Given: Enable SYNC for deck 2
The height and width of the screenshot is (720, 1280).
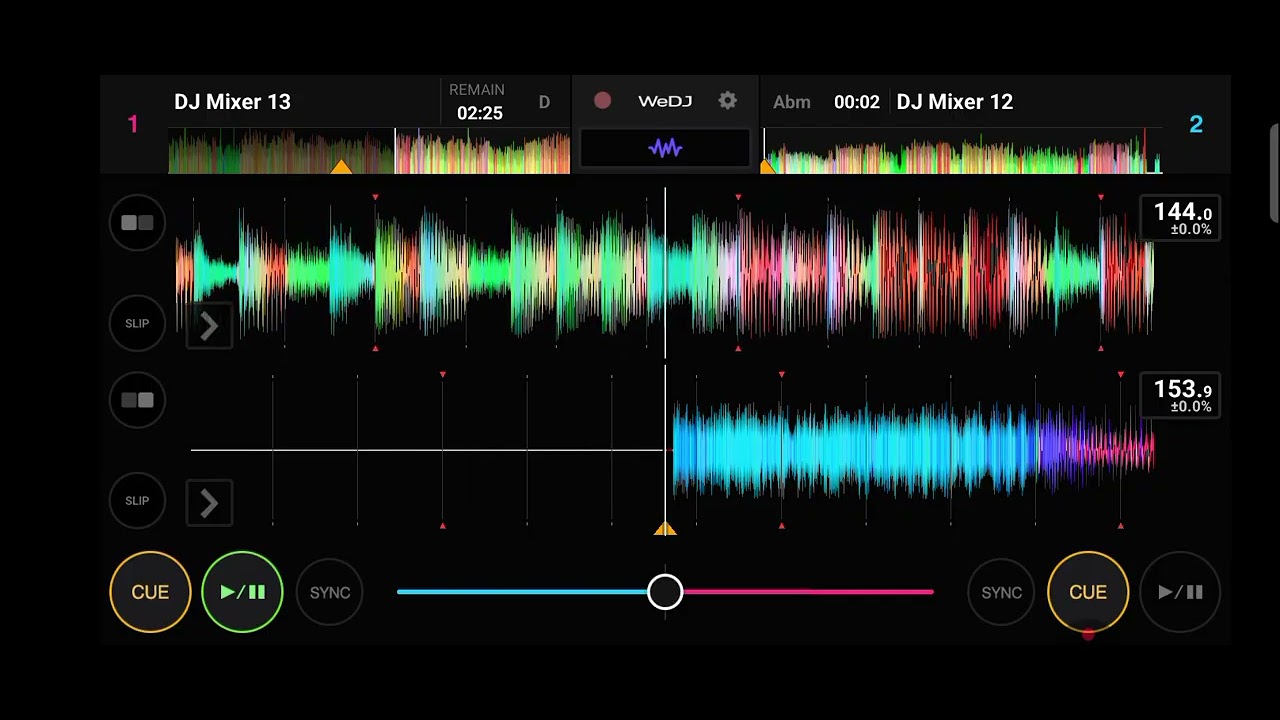Looking at the screenshot, I should (1002, 592).
